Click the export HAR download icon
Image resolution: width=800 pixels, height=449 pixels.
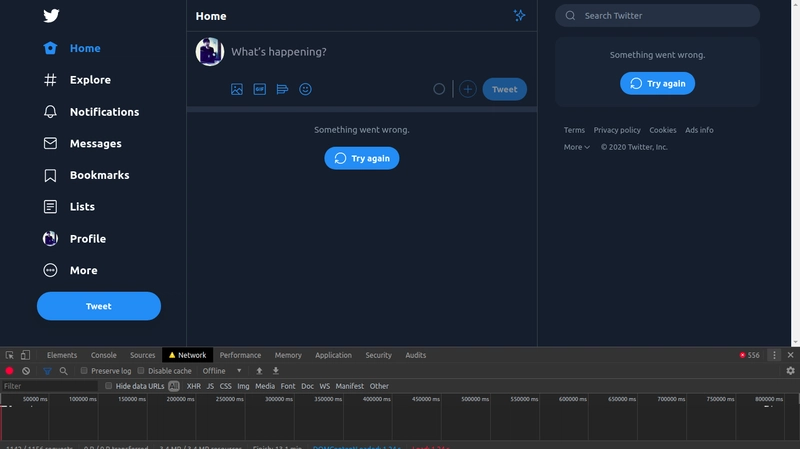click(x=276, y=371)
